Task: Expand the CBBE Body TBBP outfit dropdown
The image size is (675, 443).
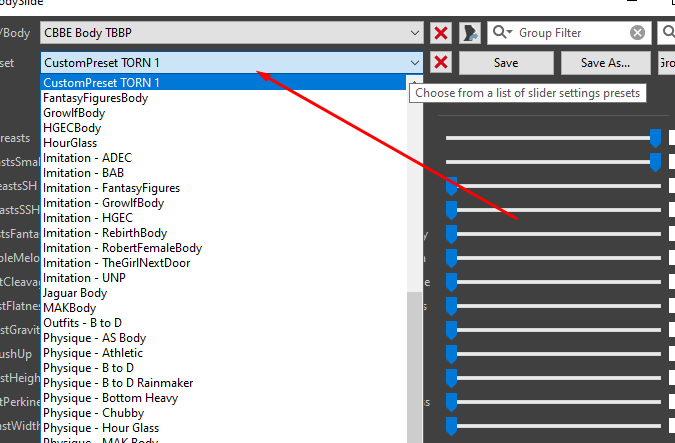Action: [416, 33]
